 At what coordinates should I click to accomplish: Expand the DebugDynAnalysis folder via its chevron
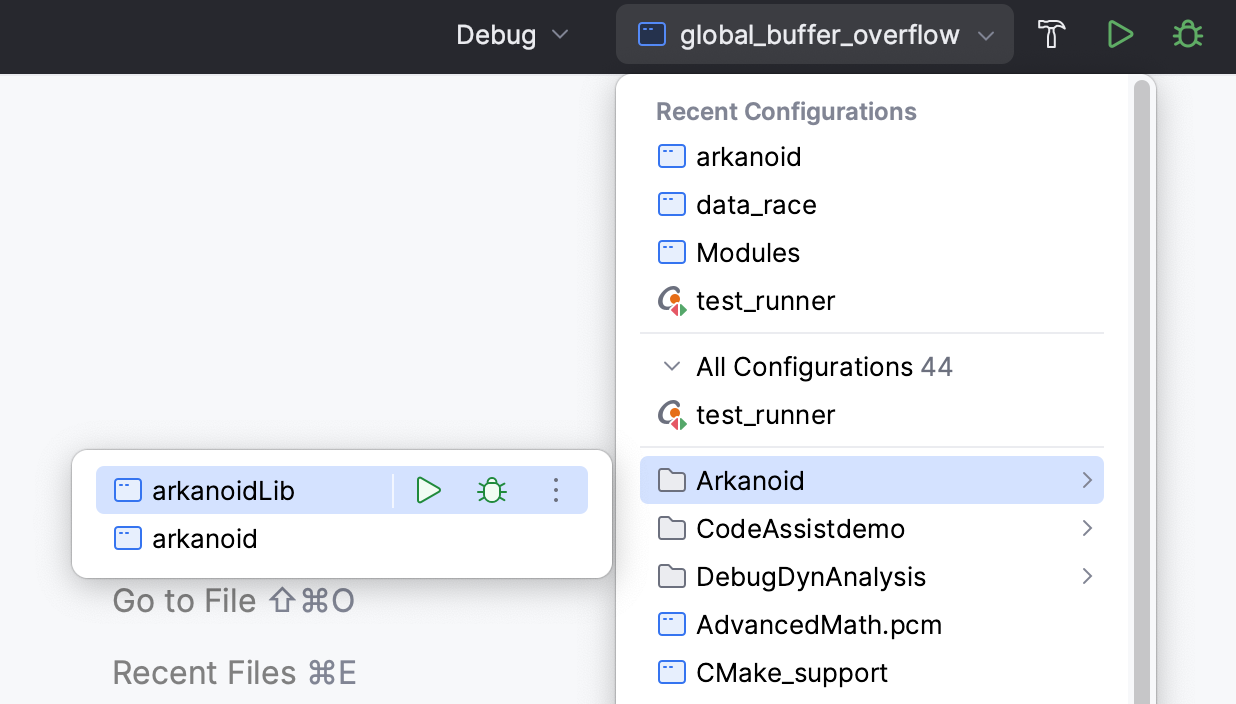(1087, 576)
